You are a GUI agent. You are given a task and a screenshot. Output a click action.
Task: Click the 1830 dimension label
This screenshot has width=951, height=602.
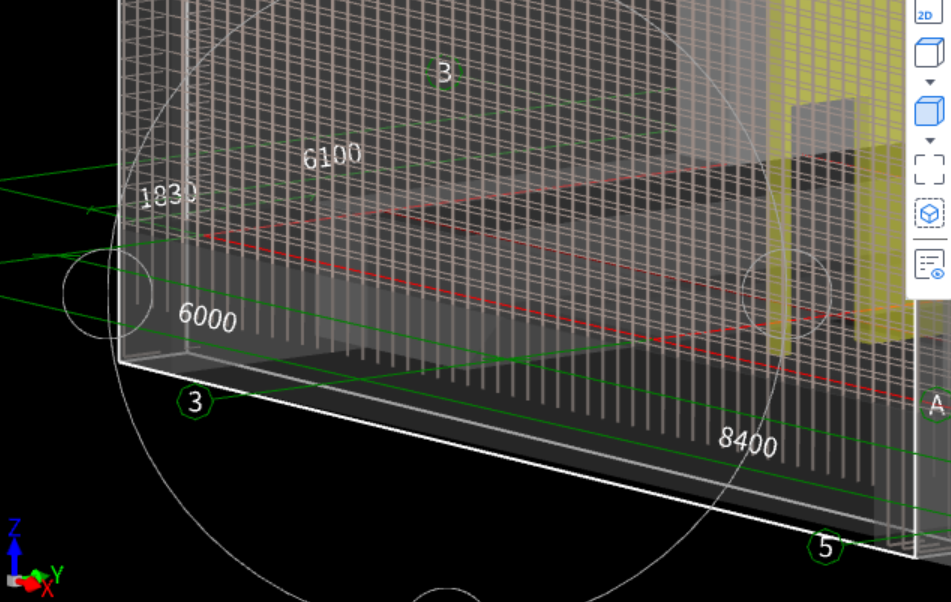pyautogui.click(x=168, y=195)
